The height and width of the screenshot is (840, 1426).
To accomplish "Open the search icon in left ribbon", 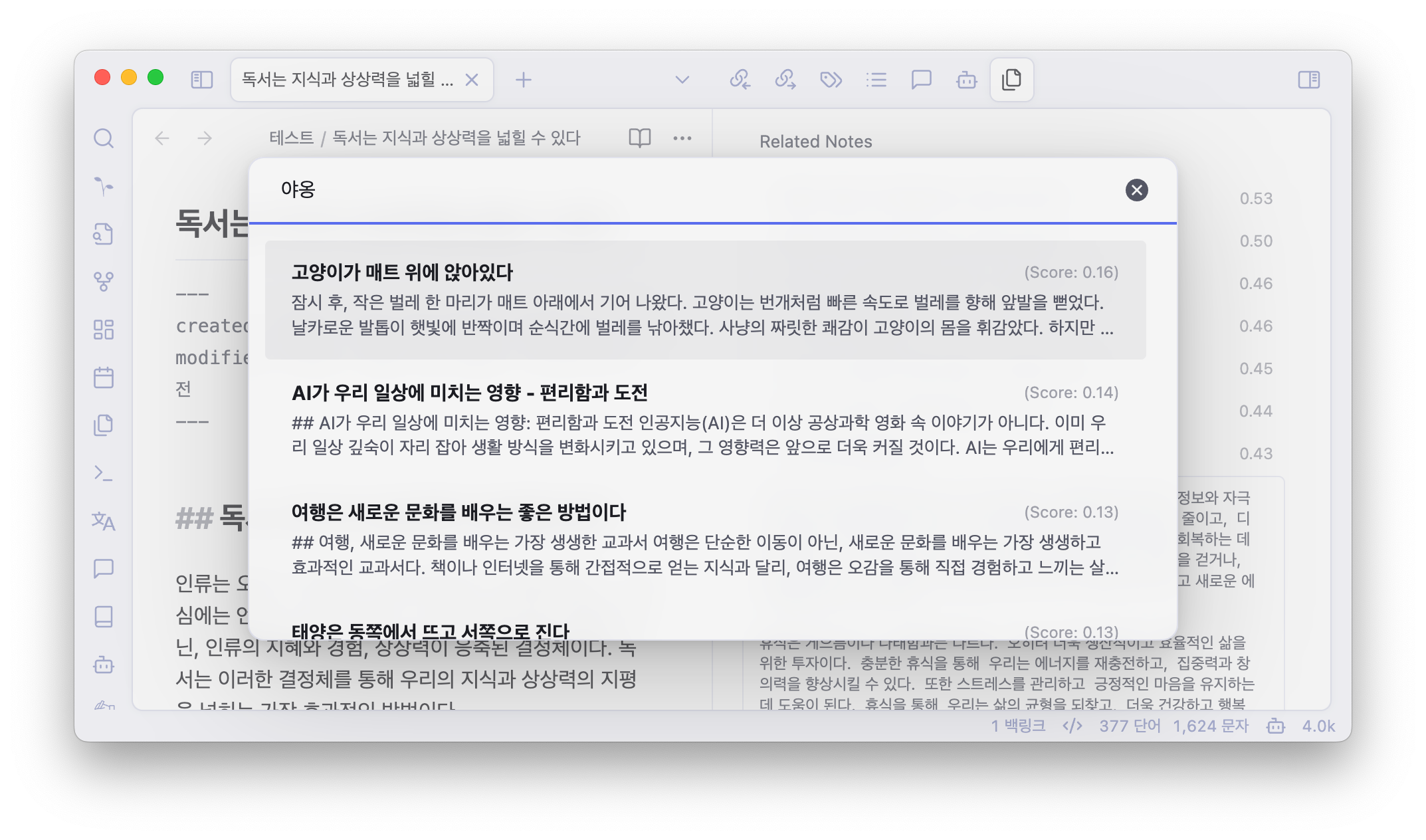I will coord(104,138).
